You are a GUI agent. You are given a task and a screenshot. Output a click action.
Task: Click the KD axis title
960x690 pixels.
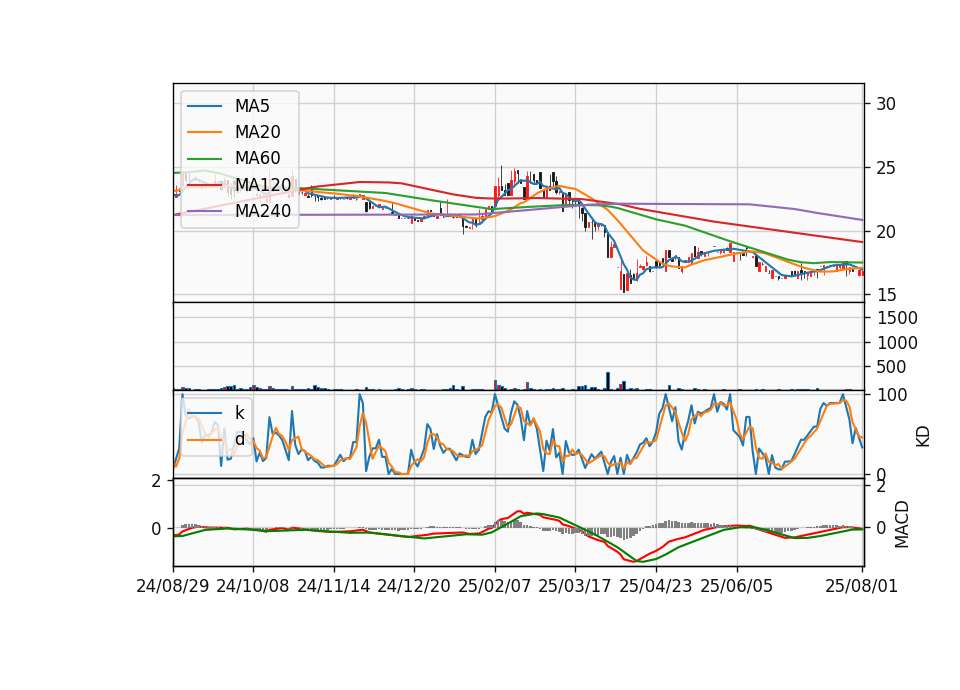point(923,437)
